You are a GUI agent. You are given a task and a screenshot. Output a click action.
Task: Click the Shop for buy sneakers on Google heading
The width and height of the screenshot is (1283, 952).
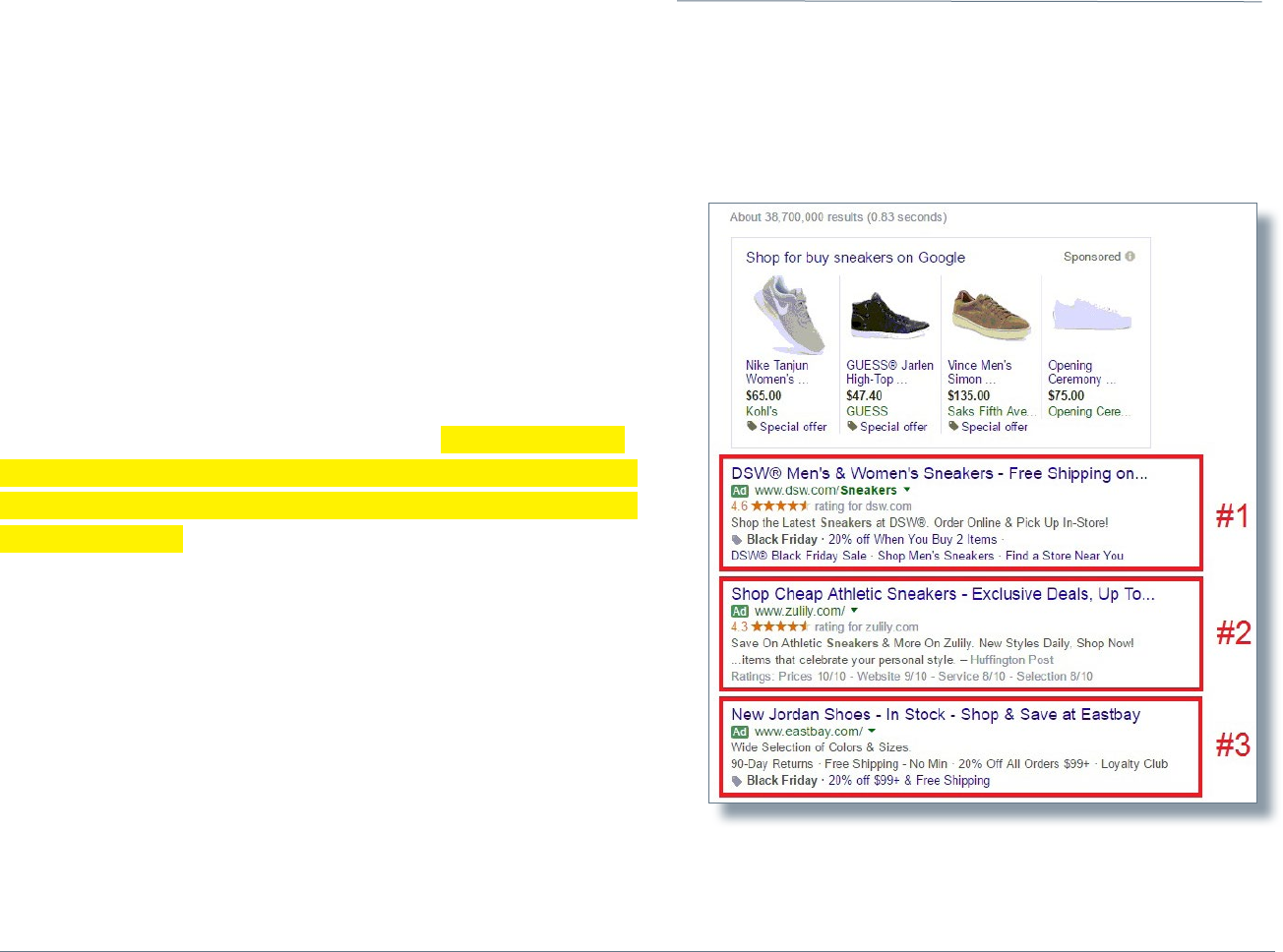pos(855,258)
